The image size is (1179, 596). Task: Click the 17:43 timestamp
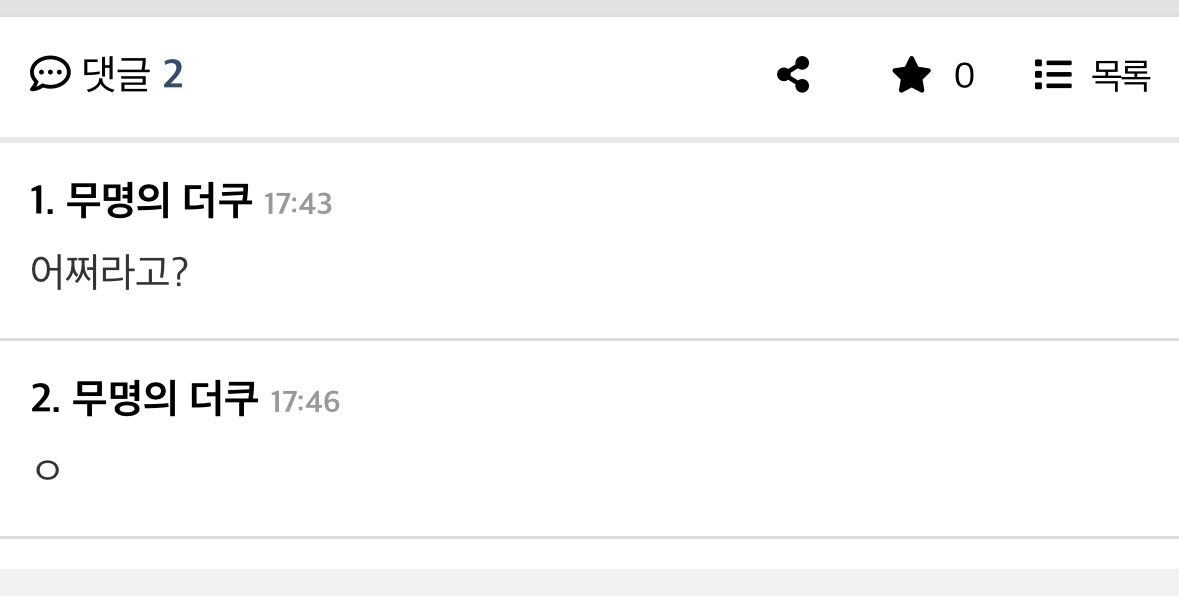pyautogui.click(x=298, y=204)
